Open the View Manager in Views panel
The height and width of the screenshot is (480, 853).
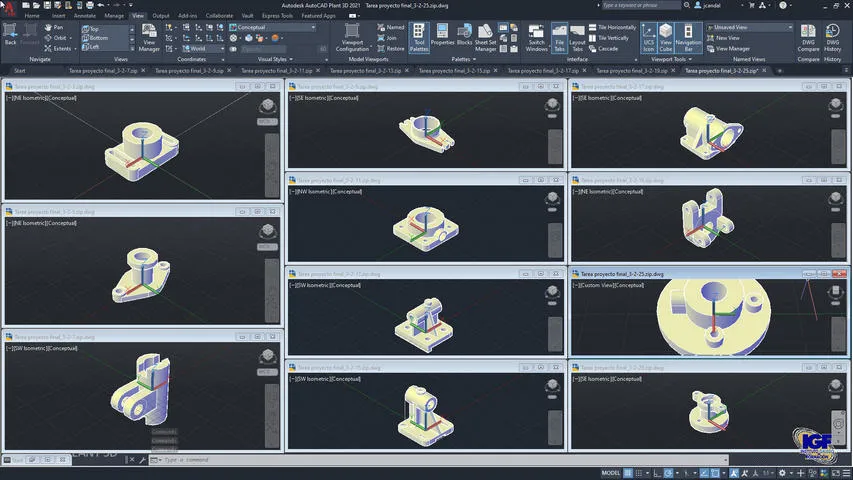pyautogui.click(x=149, y=38)
